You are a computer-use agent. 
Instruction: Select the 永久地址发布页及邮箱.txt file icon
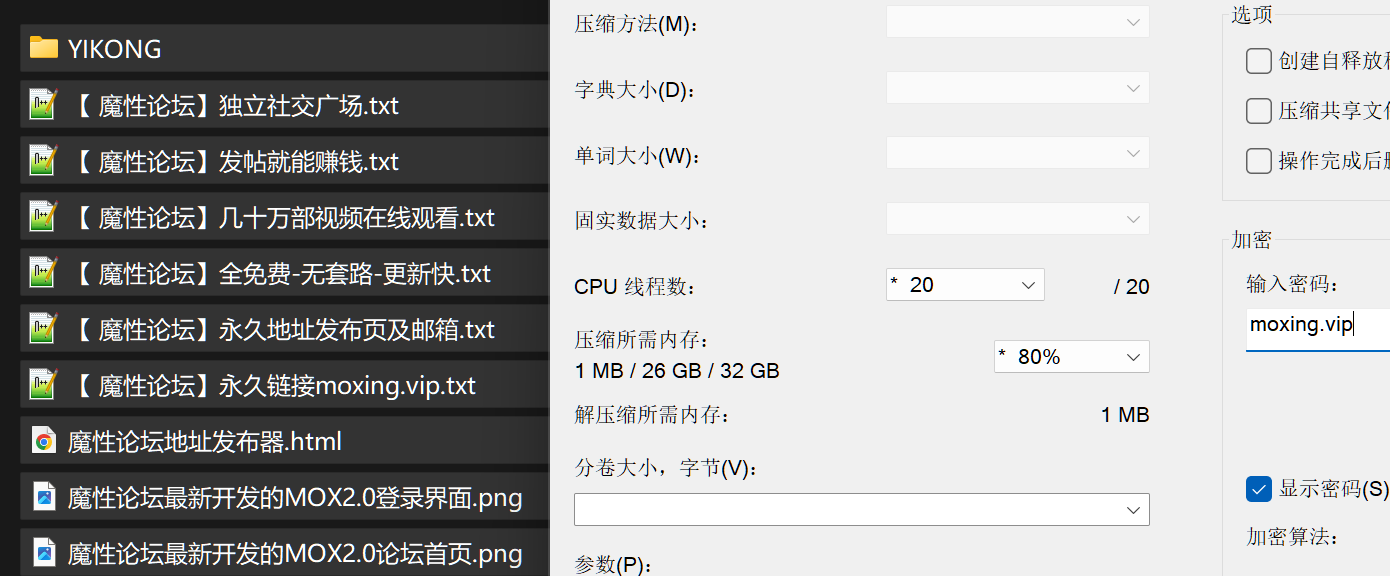coord(43,328)
